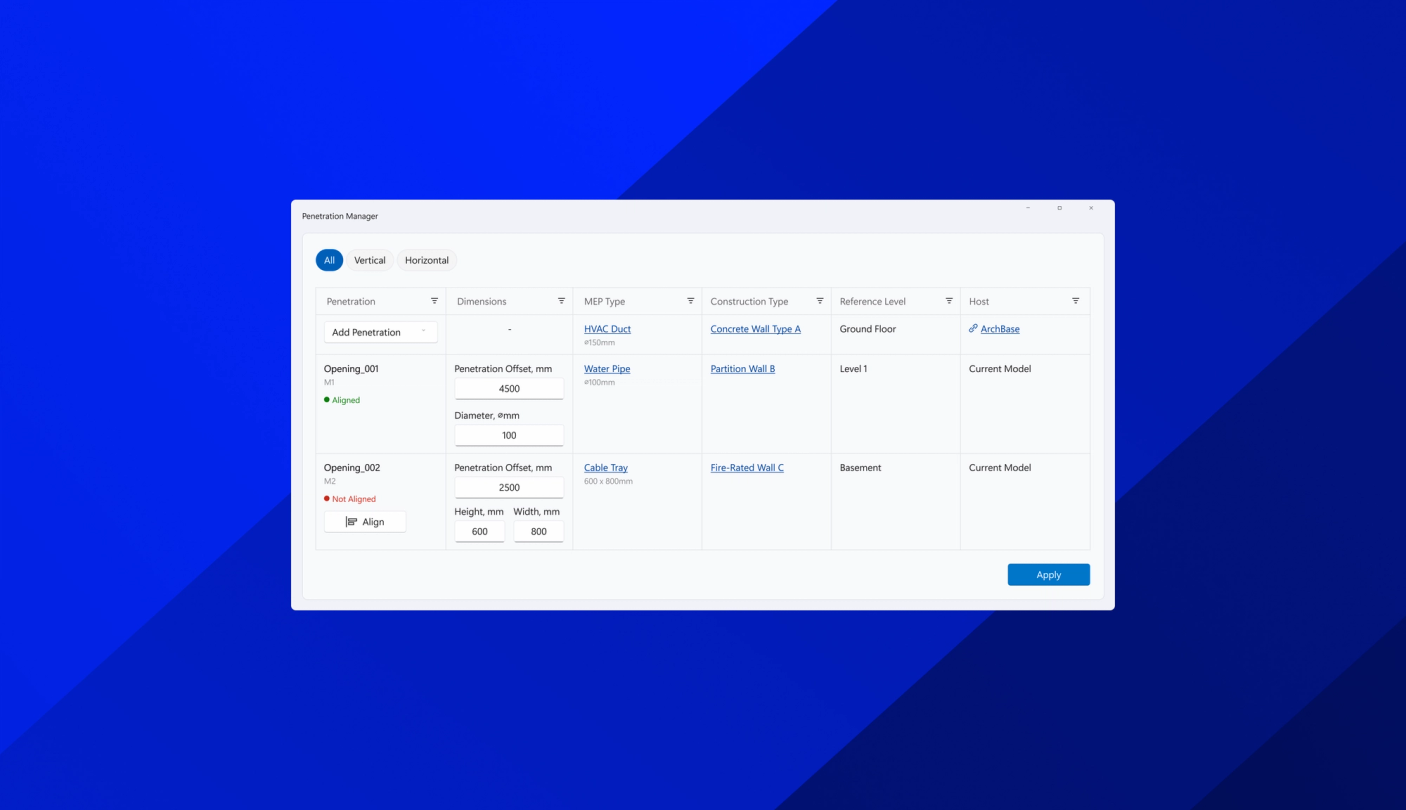This screenshot has height=810, width=1406.
Task: Edit Opening_001 diameter 100 field
Action: (509, 436)
